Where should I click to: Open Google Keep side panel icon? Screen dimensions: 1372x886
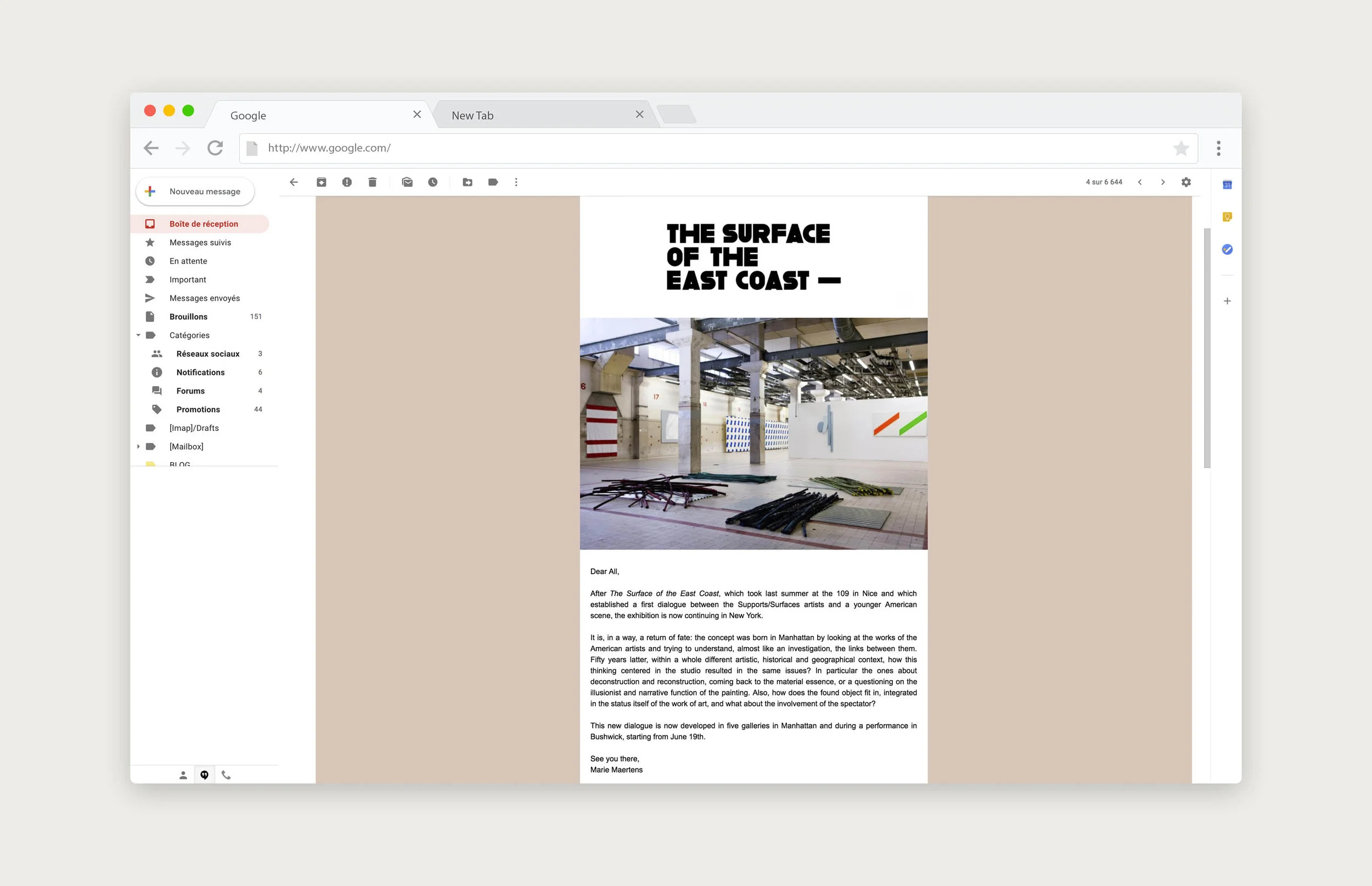(1227, 217)
